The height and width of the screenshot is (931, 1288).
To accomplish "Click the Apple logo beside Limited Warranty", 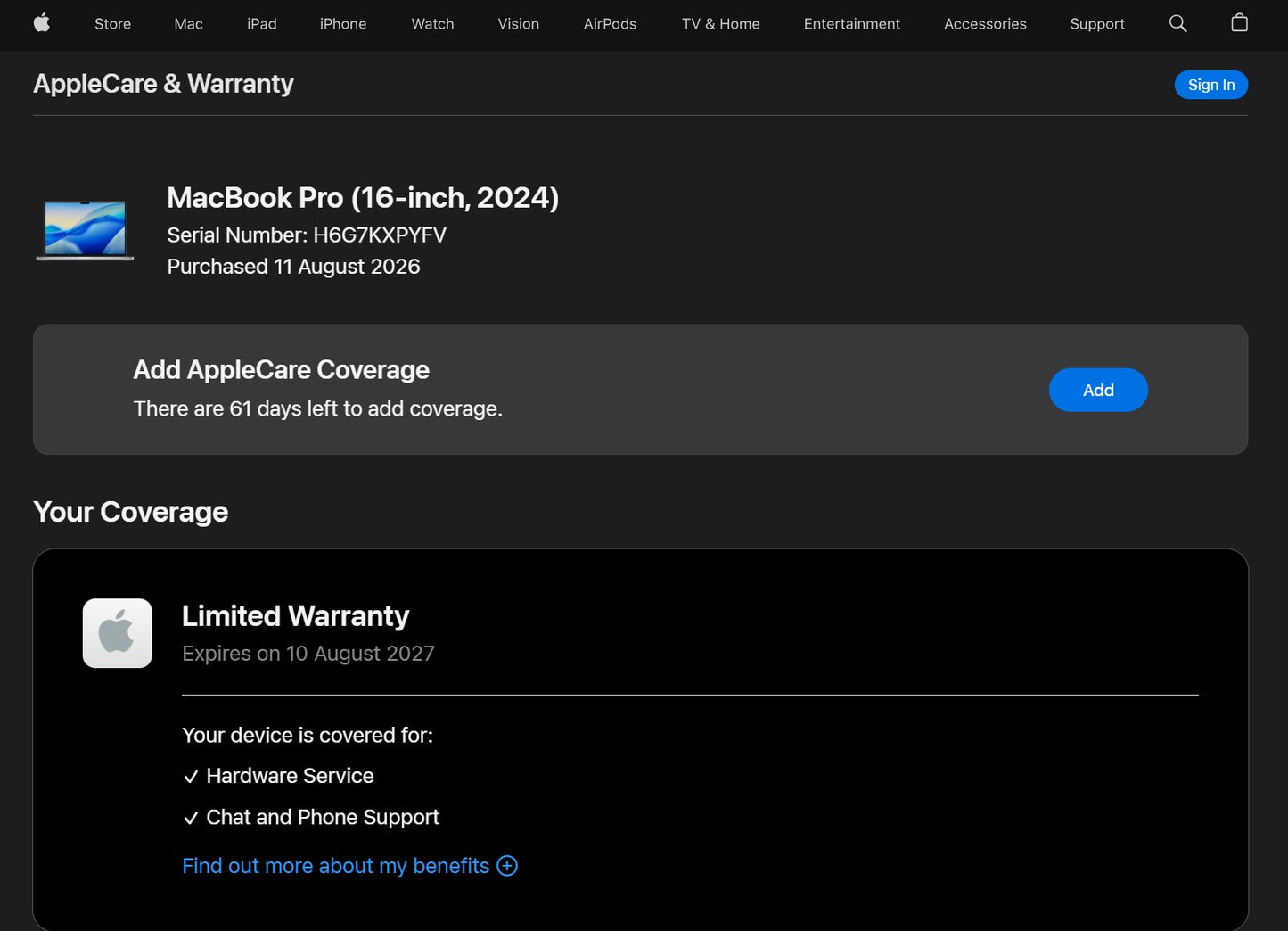I will click(x=118, y=633).
